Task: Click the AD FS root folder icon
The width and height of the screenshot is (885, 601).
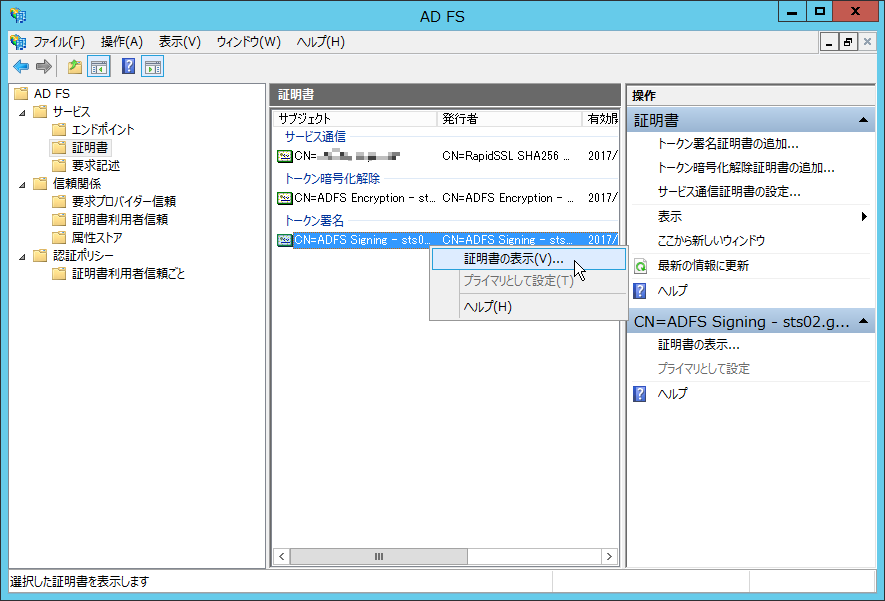Action: [21, 93]
